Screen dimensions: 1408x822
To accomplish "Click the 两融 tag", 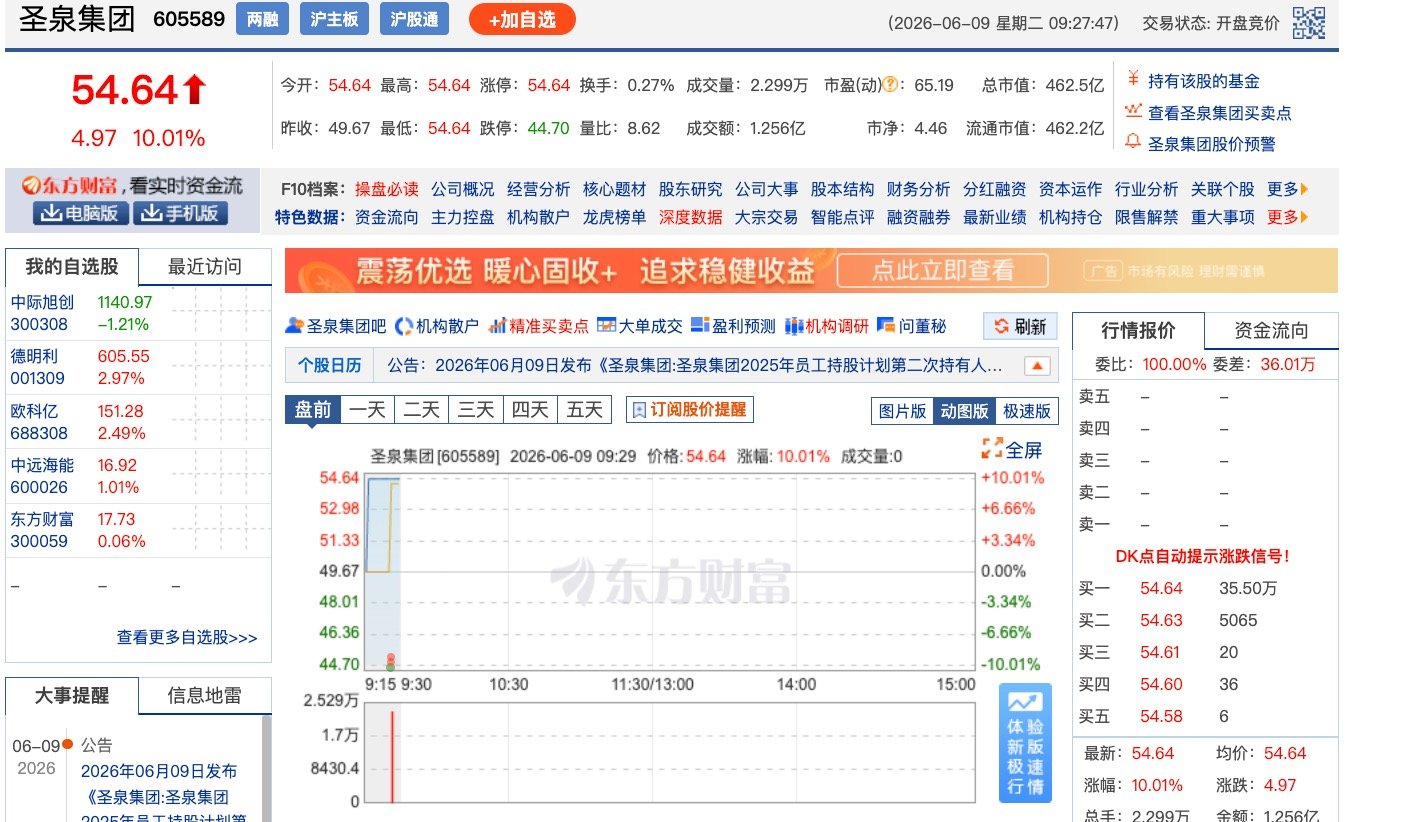I will (x=263, y=19).
